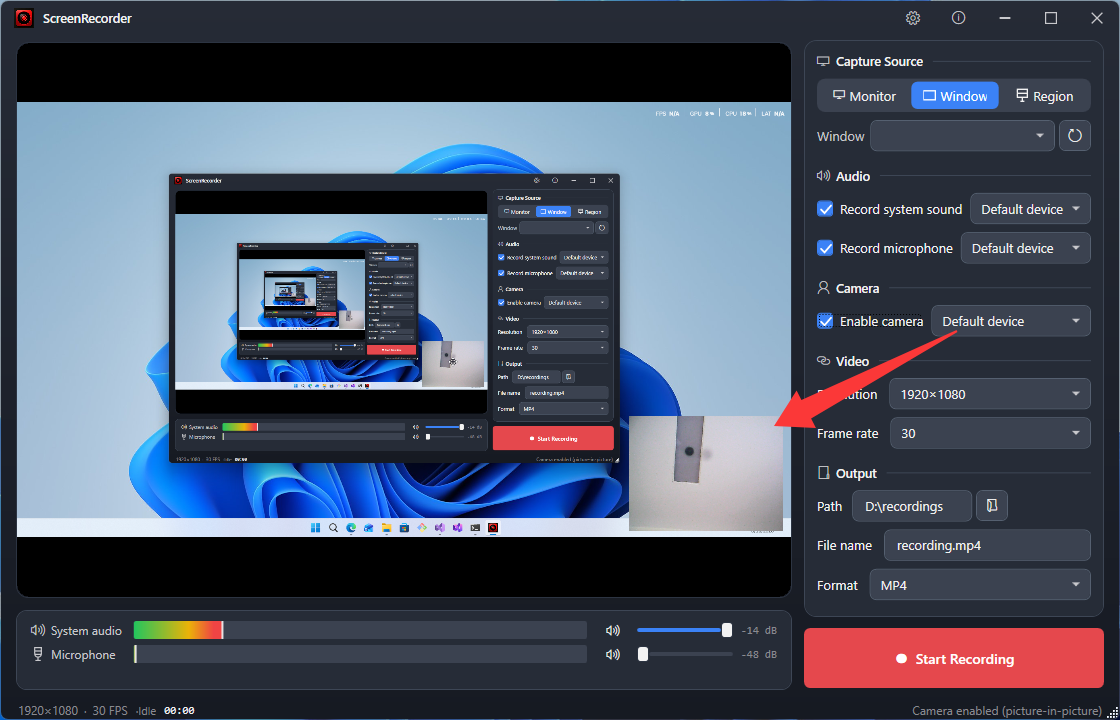Click the camera picture-in-picture thumbnail
The height and width of the screenshot is (720, 1120).
(x=706, y=474)
